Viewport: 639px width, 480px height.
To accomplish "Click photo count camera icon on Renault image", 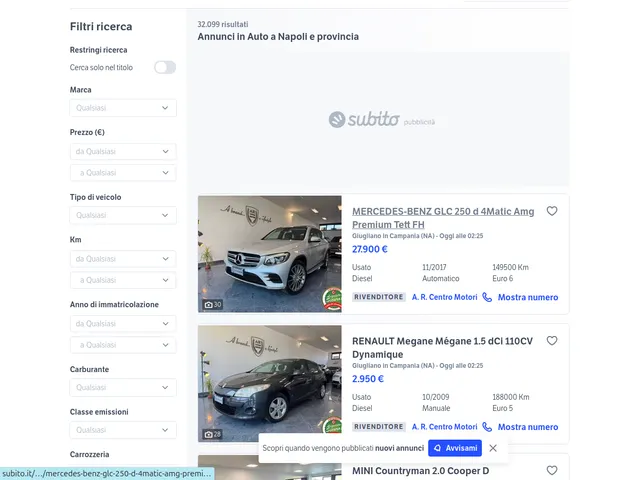I will click(x=209, y=434).
